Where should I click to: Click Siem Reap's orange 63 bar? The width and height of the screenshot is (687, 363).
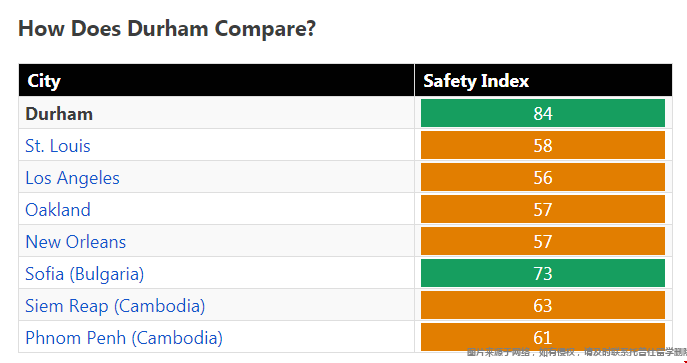543,305
